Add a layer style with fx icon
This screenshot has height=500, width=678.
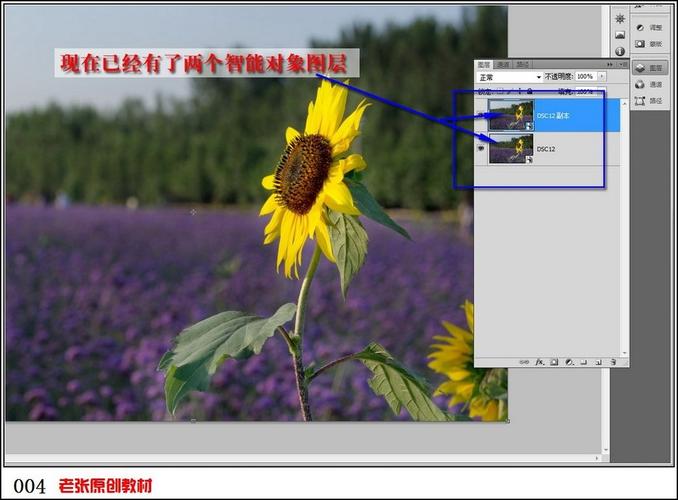(539, 362)
